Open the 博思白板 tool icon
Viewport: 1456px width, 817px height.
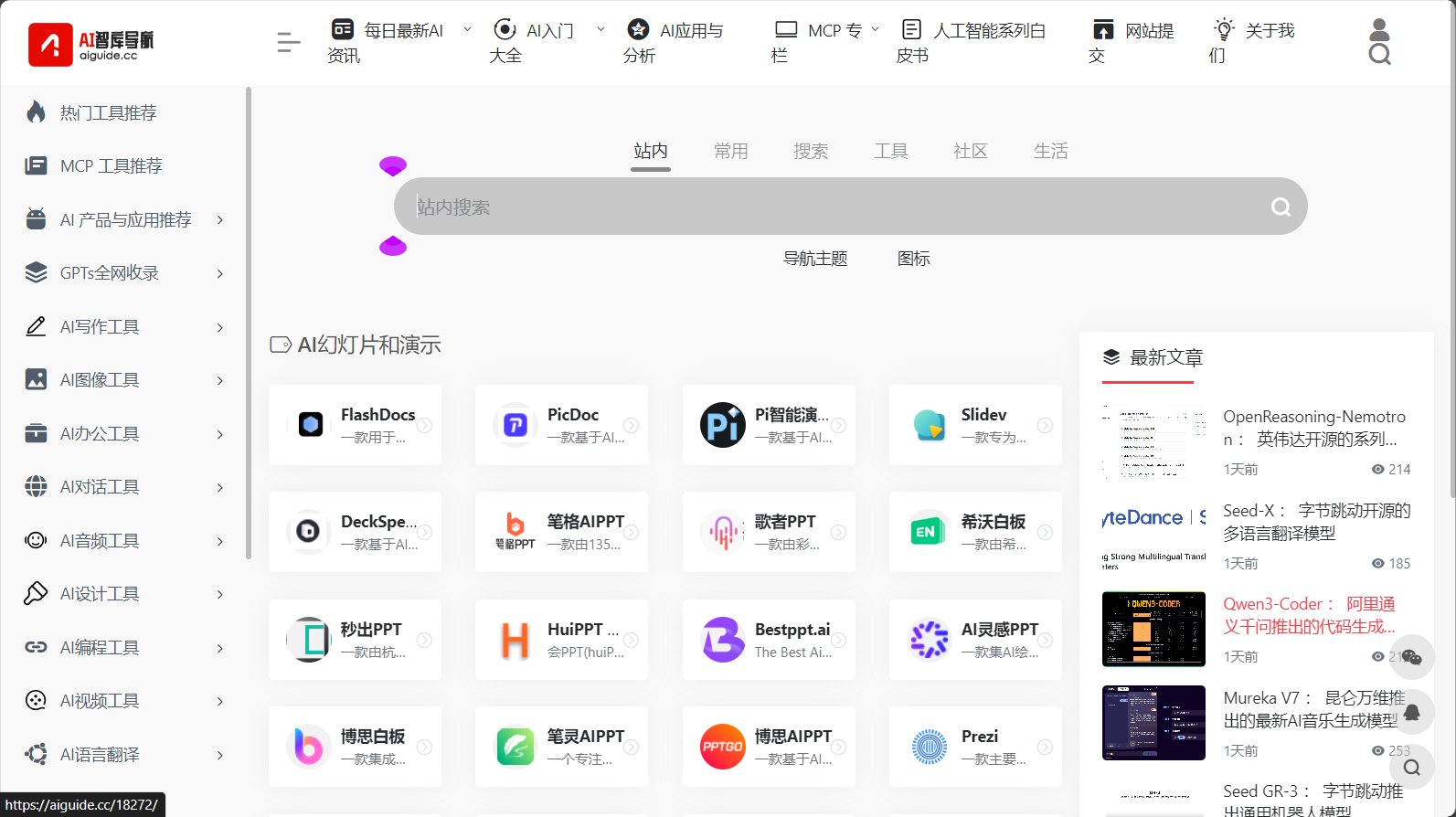(310, 747)
